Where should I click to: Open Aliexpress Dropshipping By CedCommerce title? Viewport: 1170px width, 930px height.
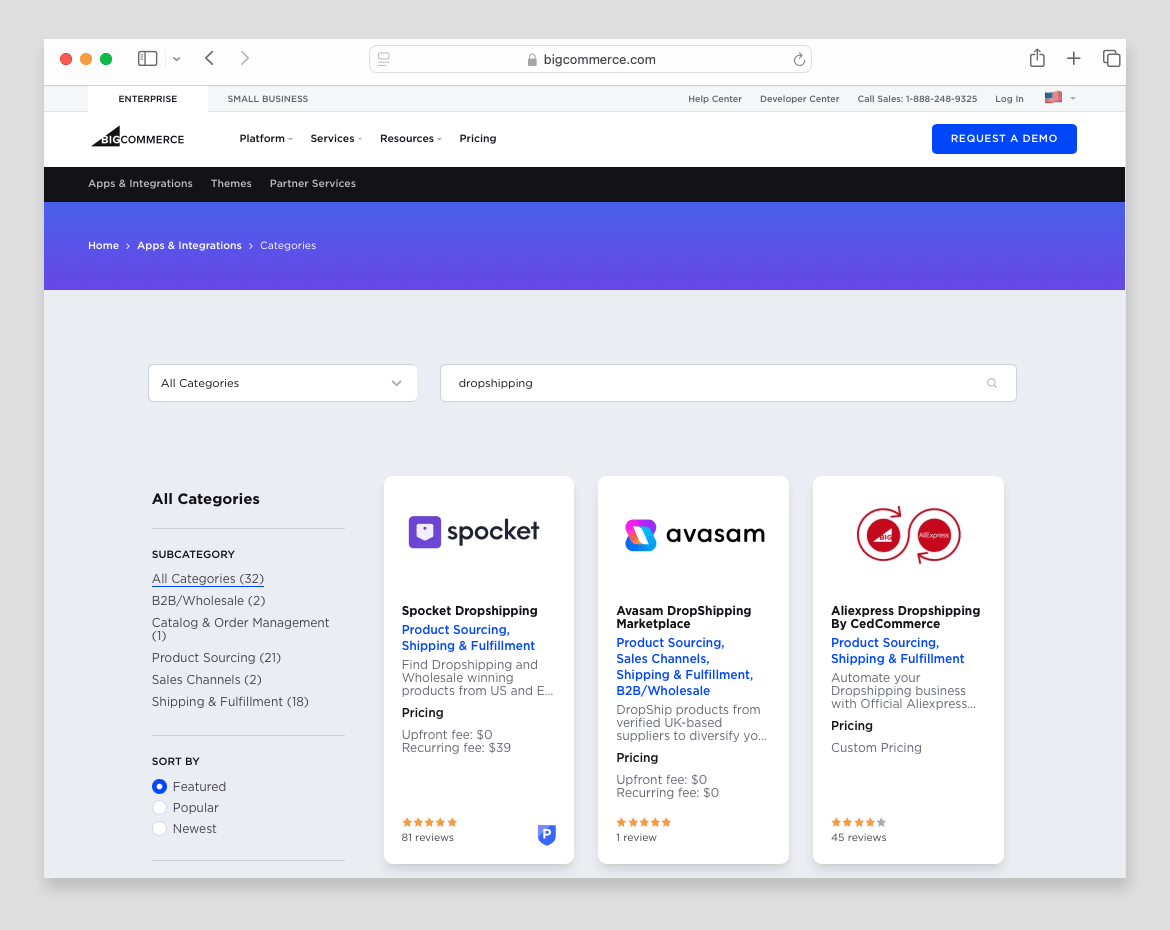905,617
